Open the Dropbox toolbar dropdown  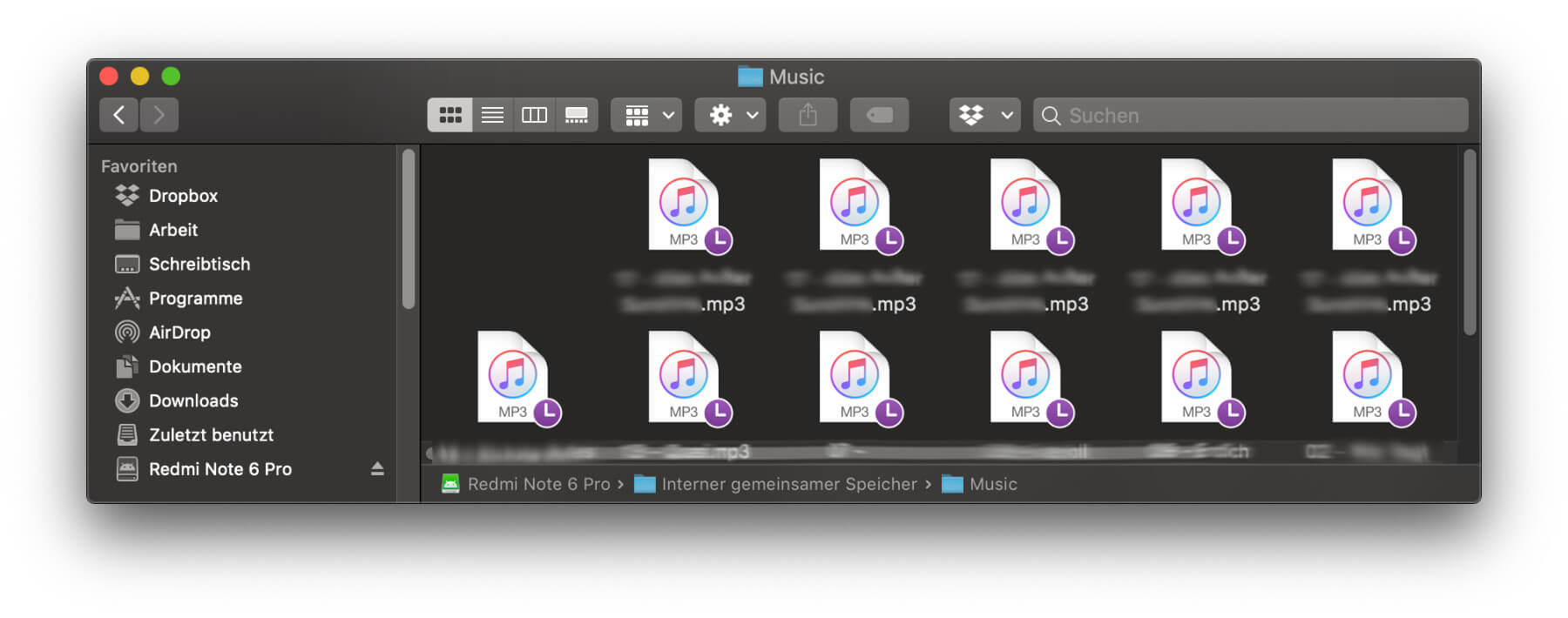point(984,115)
